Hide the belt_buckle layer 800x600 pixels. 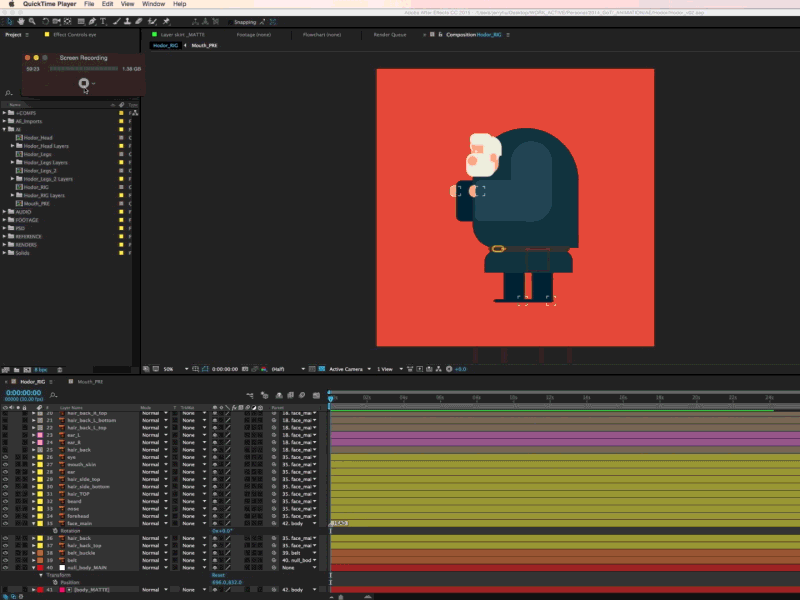tap(6, 553)
